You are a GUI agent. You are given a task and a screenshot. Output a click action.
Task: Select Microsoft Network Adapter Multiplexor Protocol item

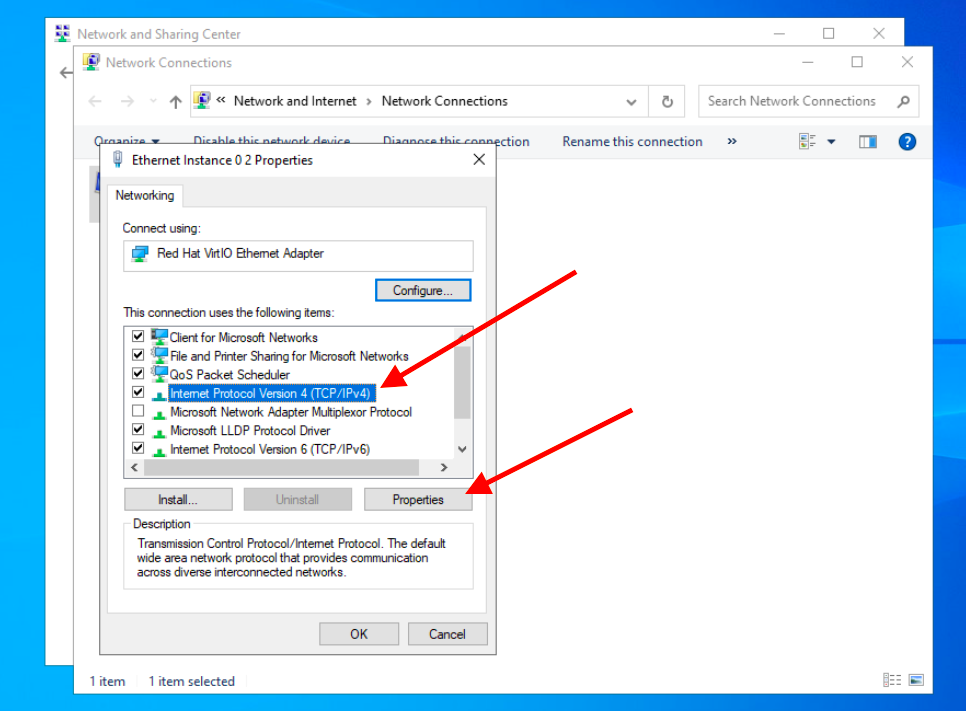[291, 412]
